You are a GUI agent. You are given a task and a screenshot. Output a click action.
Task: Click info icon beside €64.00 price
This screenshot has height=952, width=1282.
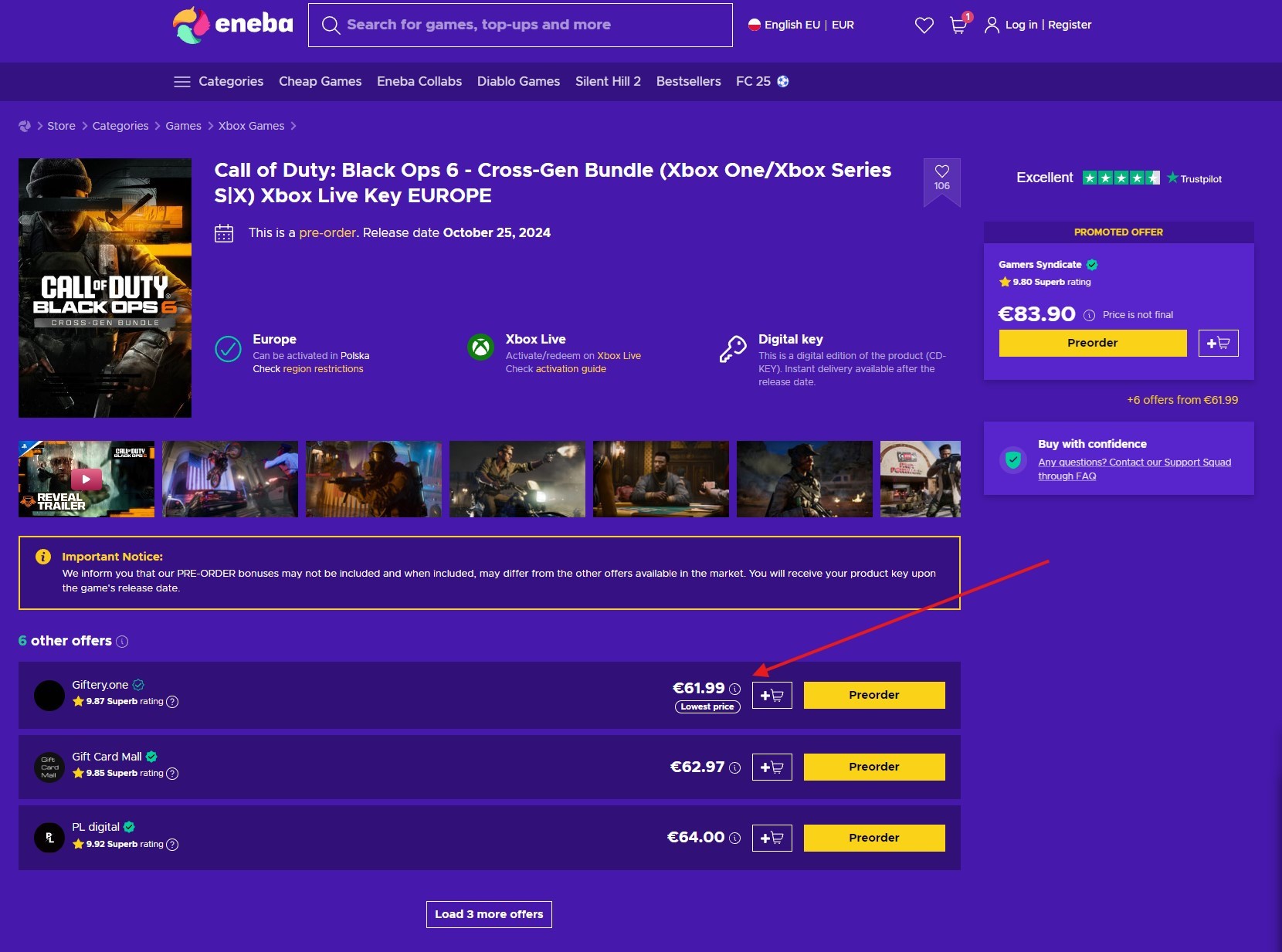[734, 839]
